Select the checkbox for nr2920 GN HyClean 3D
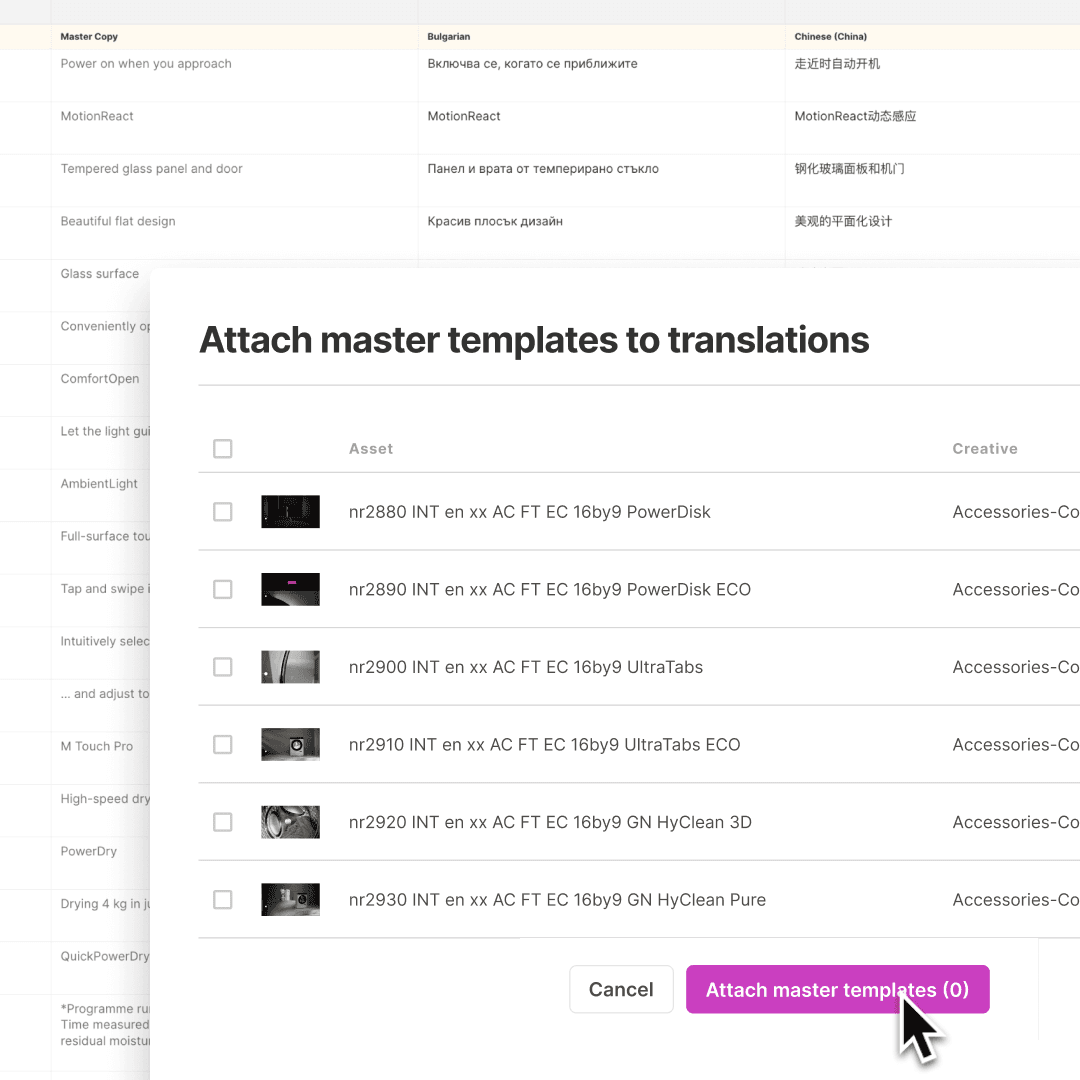The width and height of the screenshot is (1080, 1080). 222,822
